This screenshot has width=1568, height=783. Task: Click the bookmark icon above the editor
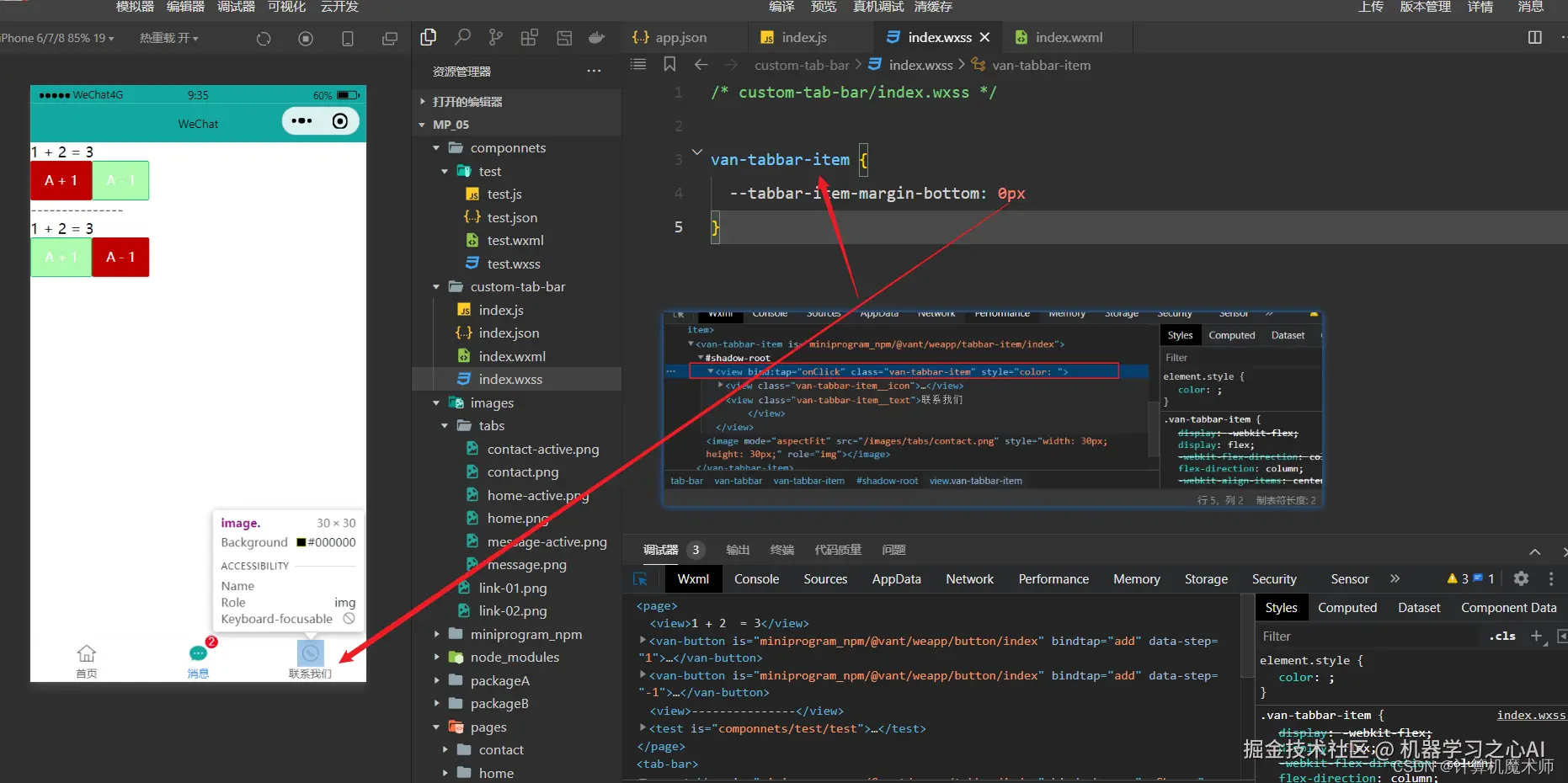coord(669,65)
